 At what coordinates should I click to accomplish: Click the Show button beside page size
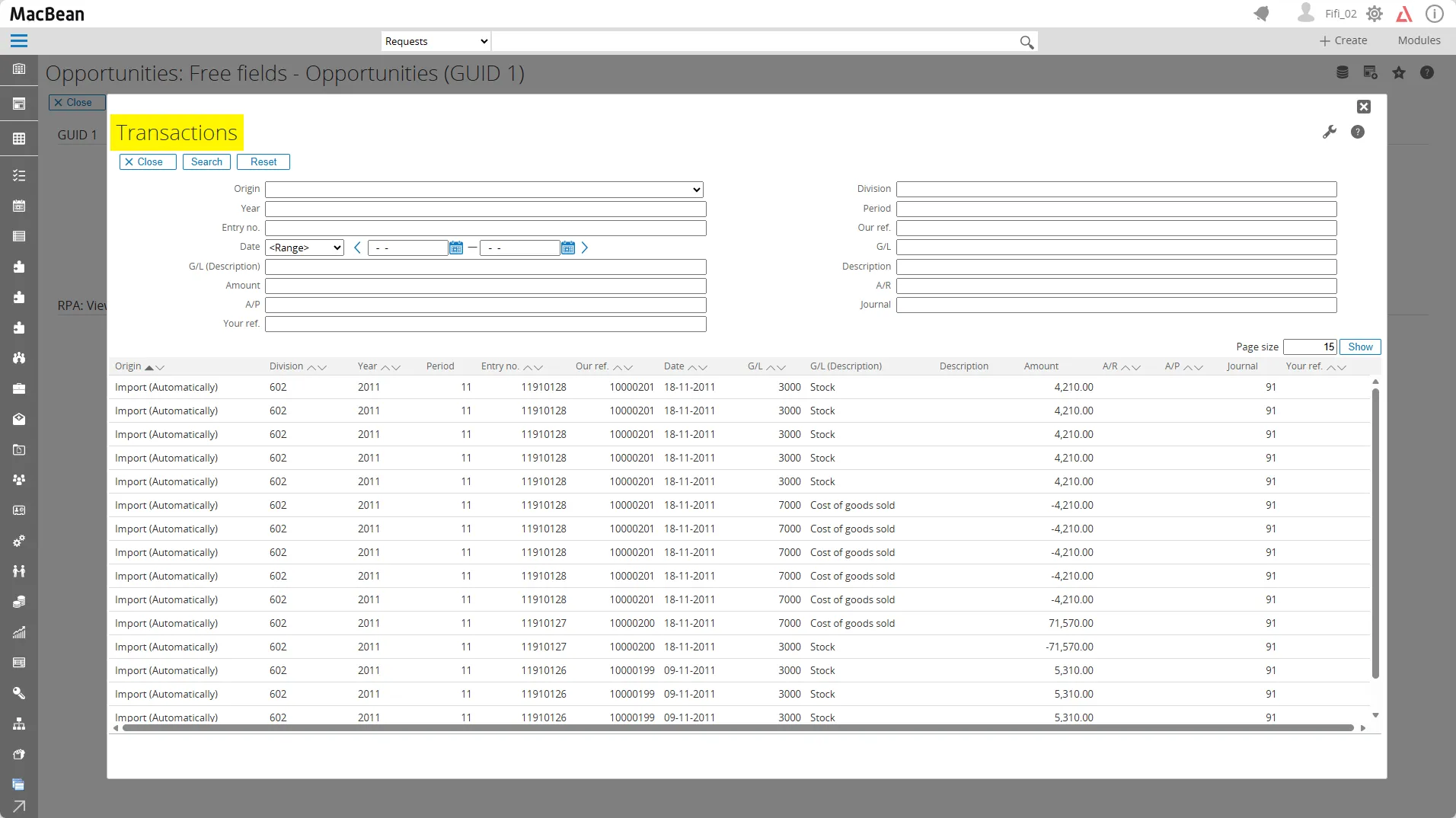pyautogui.click(x=1359, y=347)
